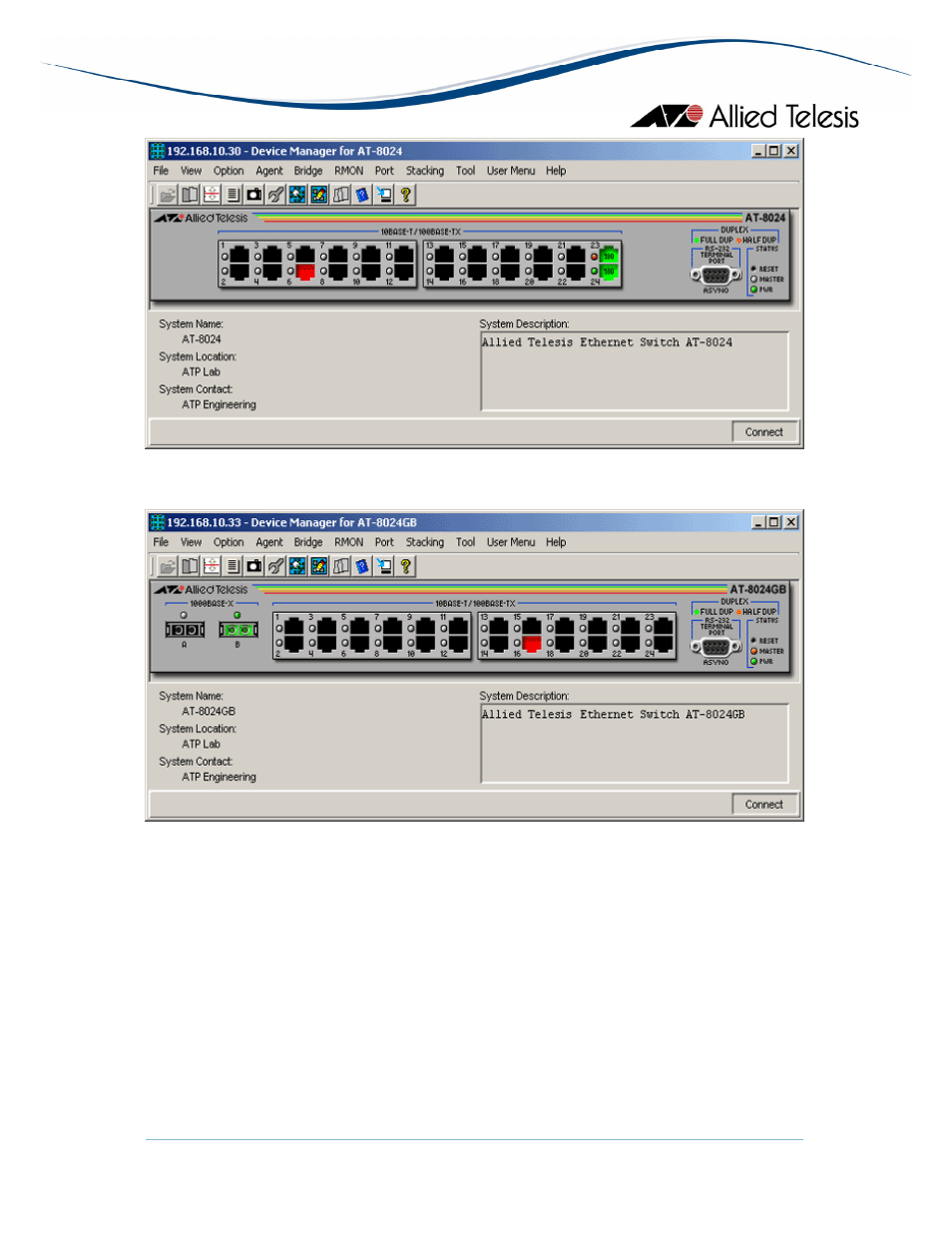Open the Help menu in AT-8024 window
952x1233 pixels.
pyautogui.click(x=556, y=171)
